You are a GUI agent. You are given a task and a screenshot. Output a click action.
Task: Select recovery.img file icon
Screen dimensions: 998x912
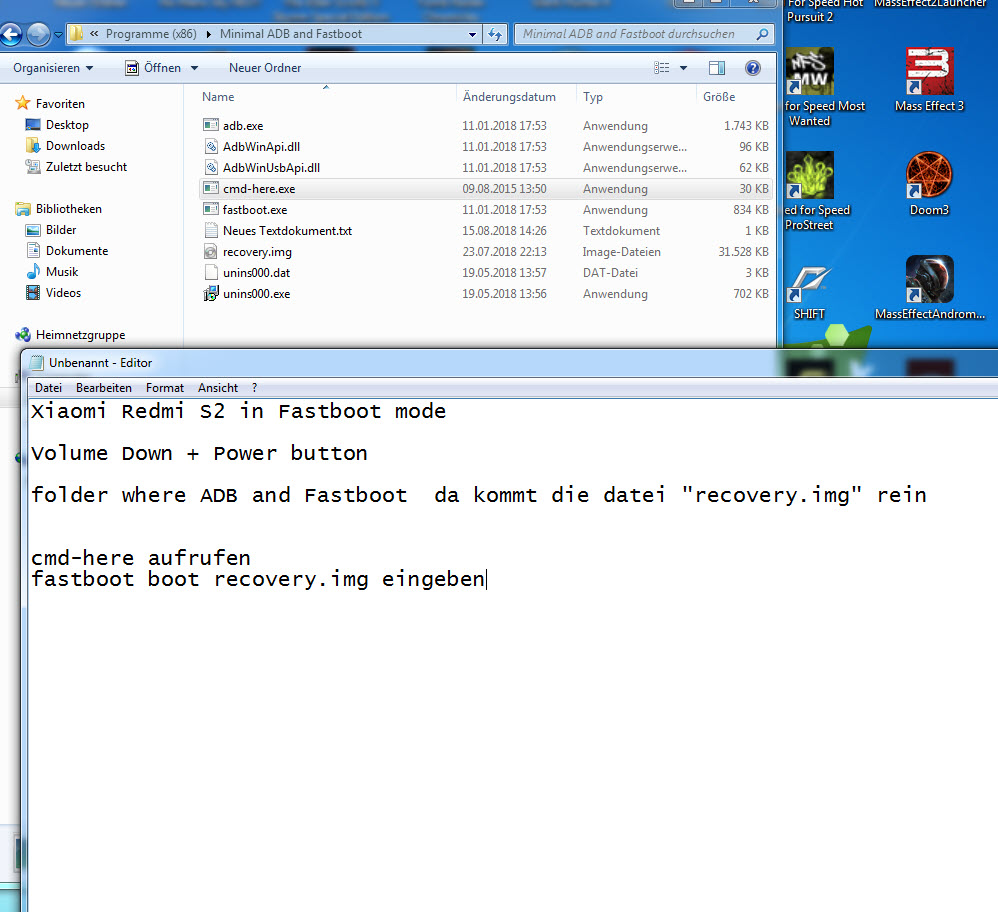tap(211, 251)
